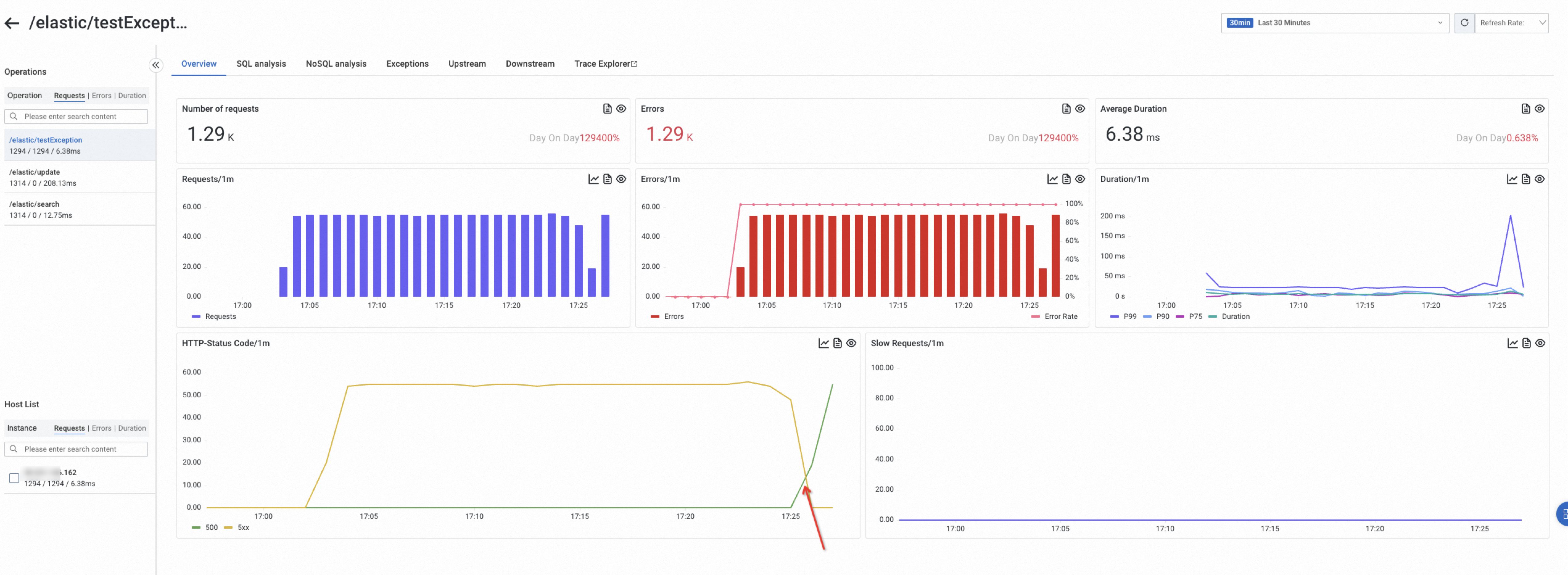The image size is (1568, 575).
Task: Sort Operations by Duration
Action: click(x=132, y=96)
